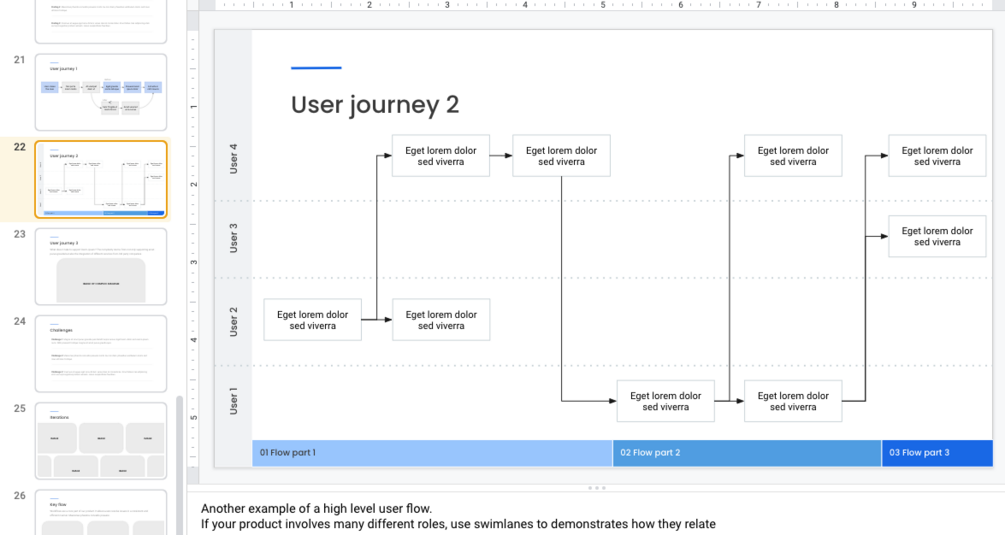Select the third text box in User 4 lane
This screenshot has height=535, width=1005.
[793, 156]
